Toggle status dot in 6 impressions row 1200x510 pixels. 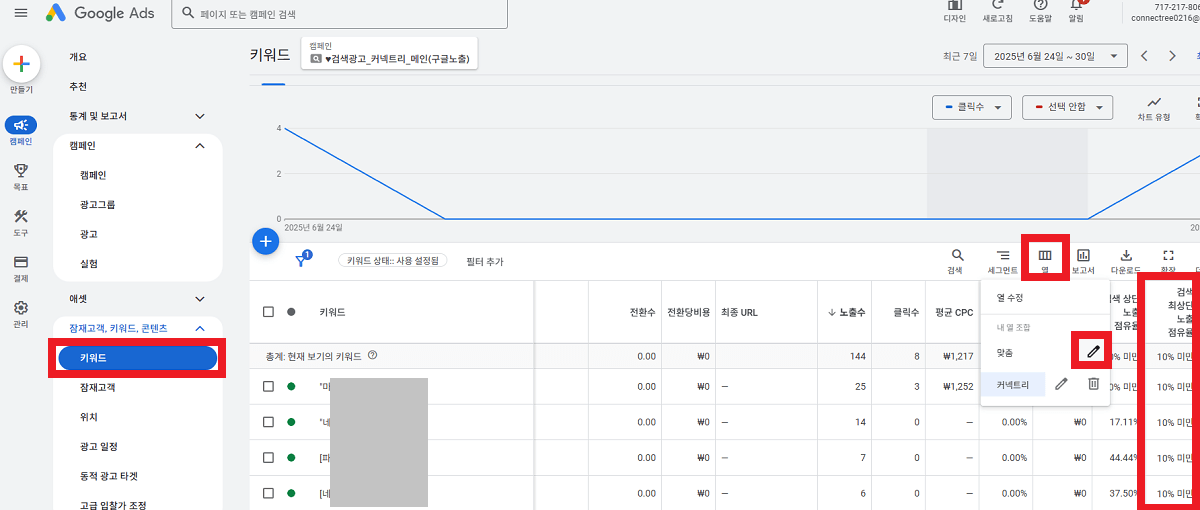(291, 493)
